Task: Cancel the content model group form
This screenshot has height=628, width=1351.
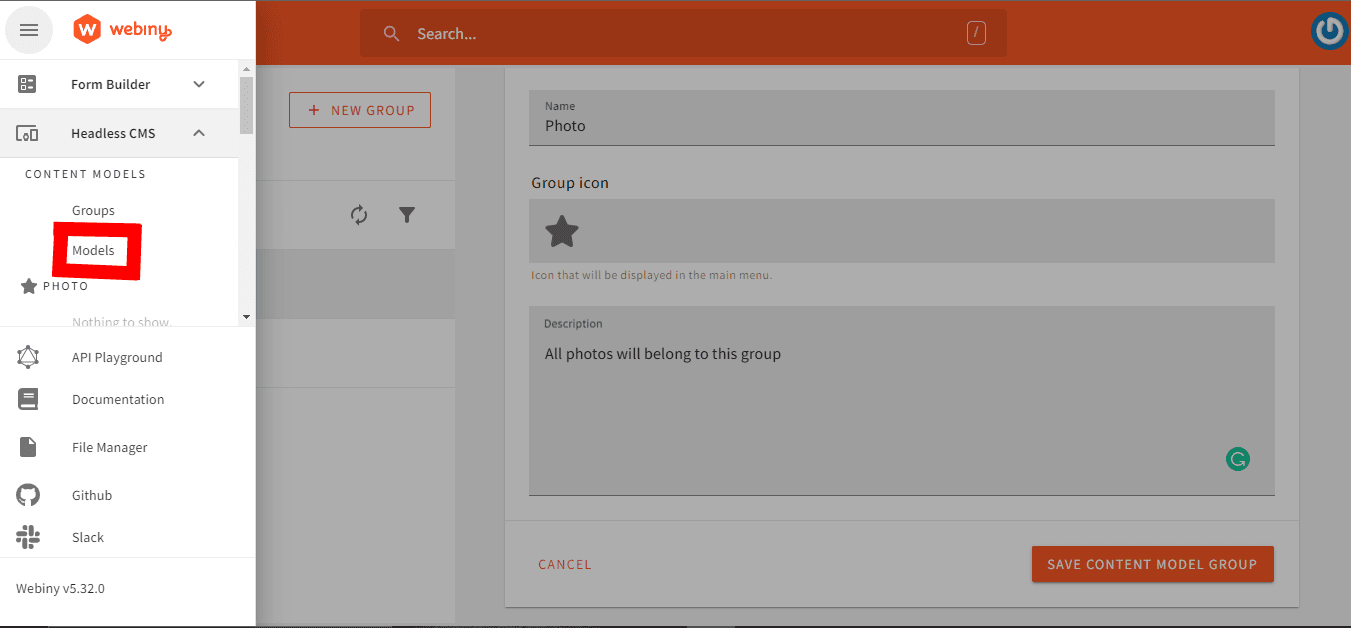Action: point(564,564)
